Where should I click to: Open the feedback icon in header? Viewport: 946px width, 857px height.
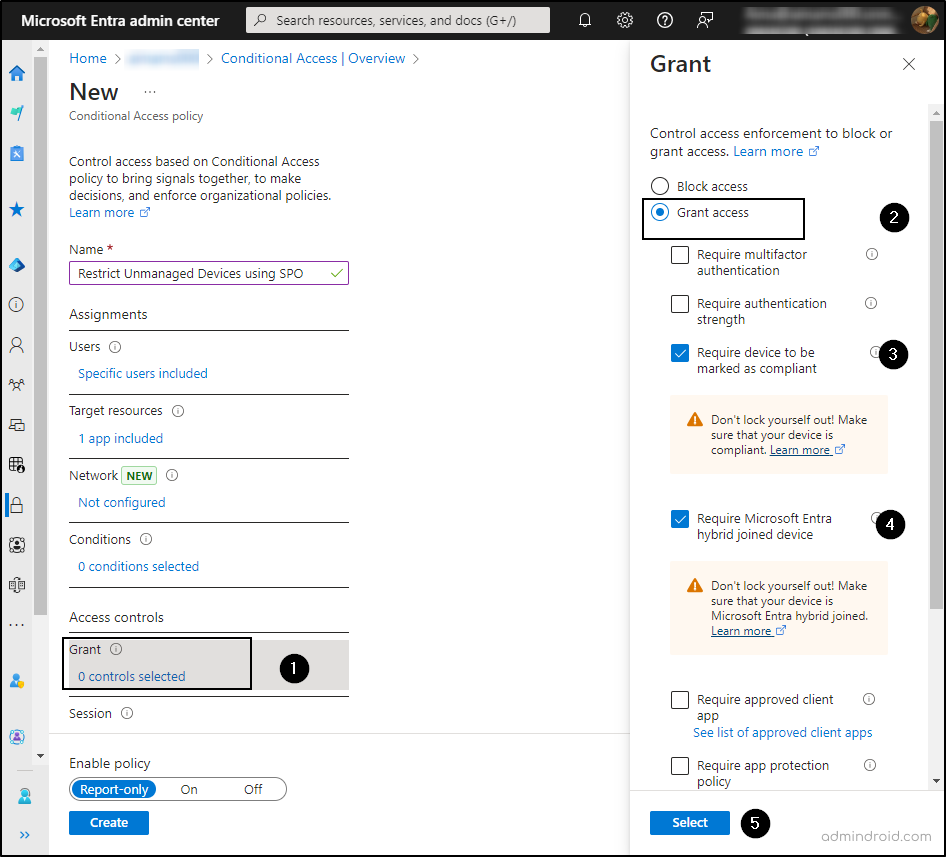(706, 20)
